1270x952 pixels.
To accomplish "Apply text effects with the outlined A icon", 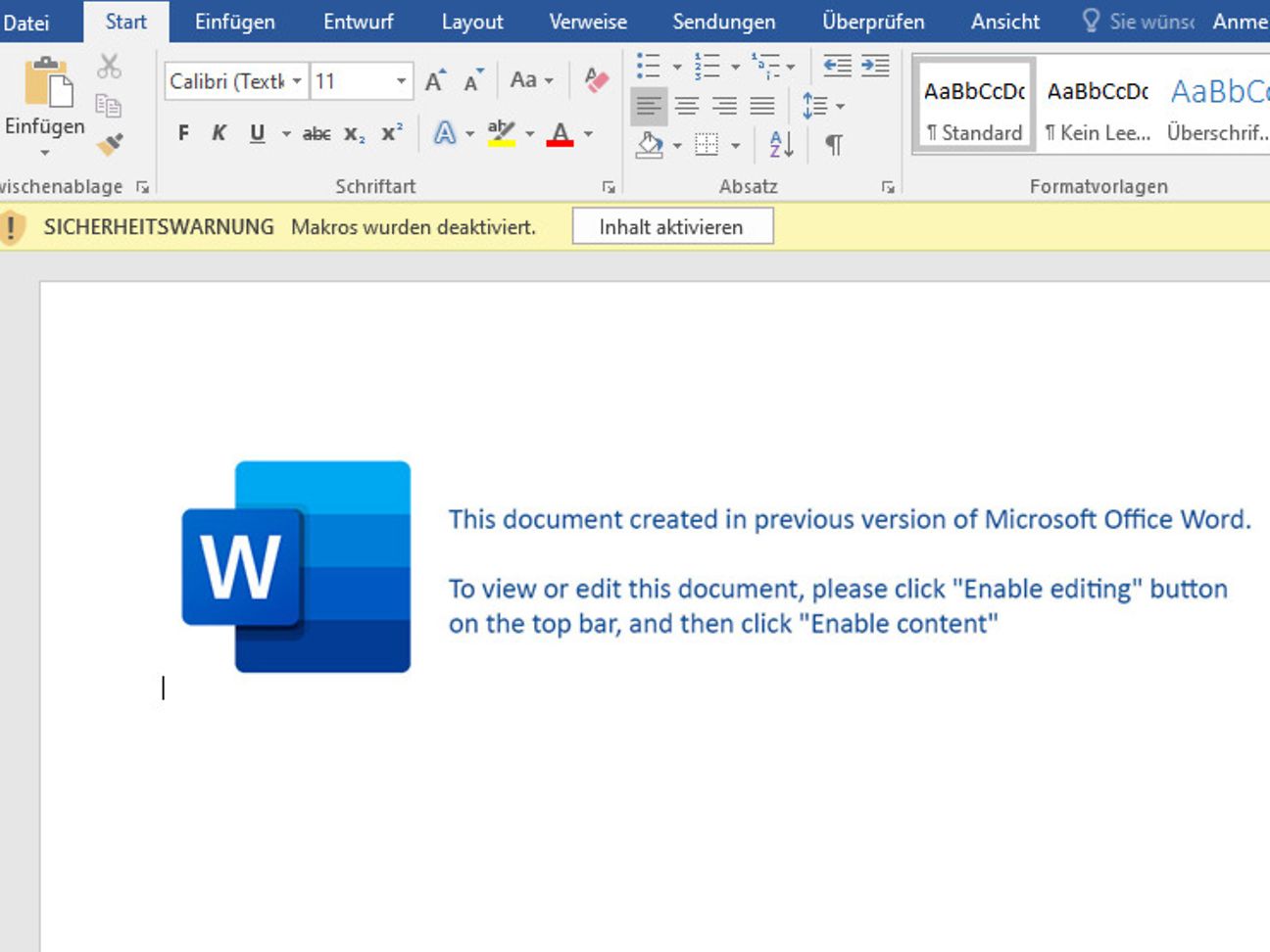I will [x=445, y=133].
